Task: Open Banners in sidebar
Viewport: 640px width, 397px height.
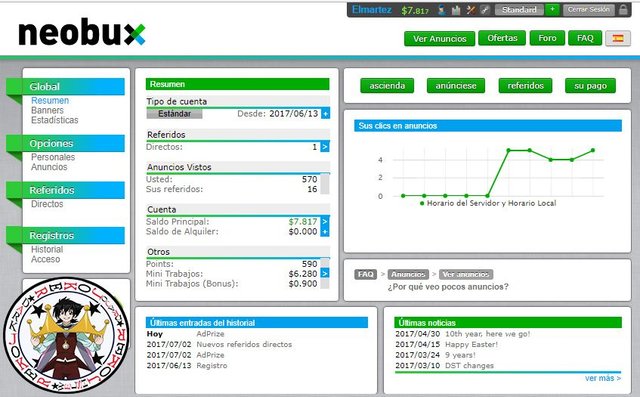Action: (47, 110)
